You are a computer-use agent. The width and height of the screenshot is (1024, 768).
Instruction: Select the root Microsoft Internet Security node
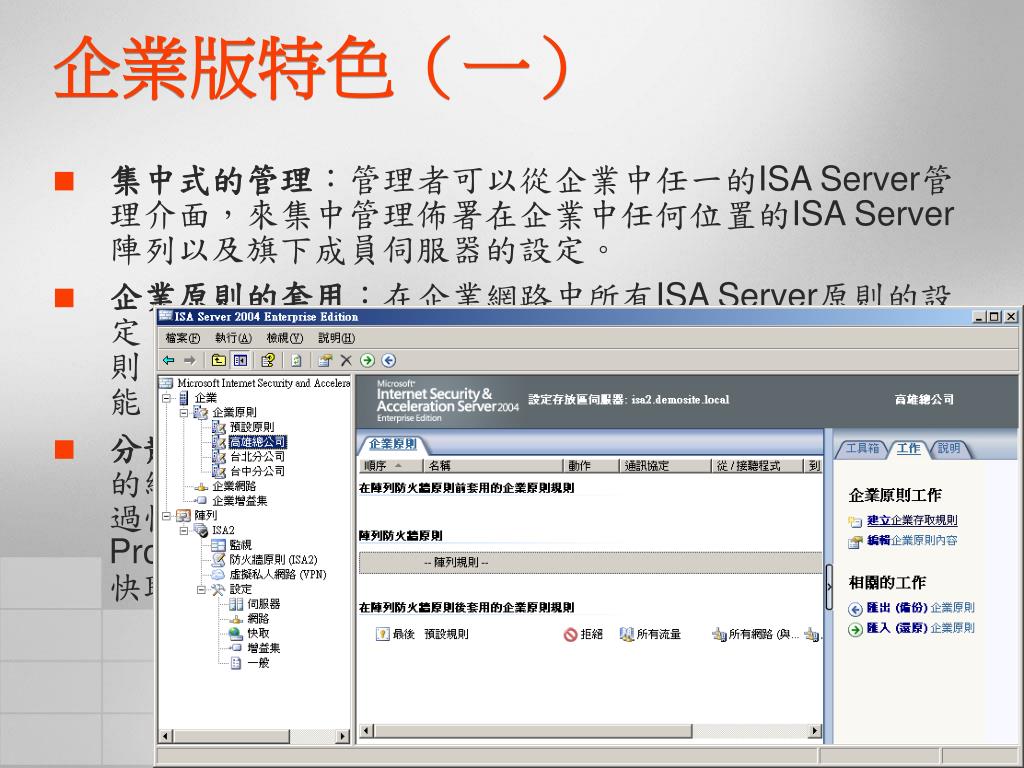263,383
